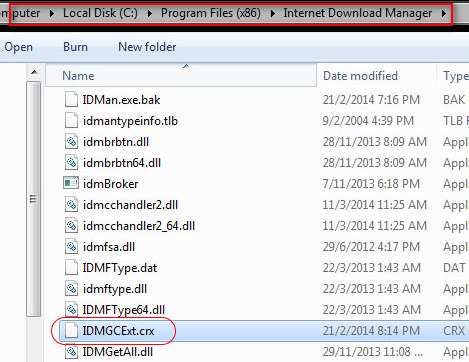Expand the arrow after Local Disk (C:)

[x=150, y=13]
